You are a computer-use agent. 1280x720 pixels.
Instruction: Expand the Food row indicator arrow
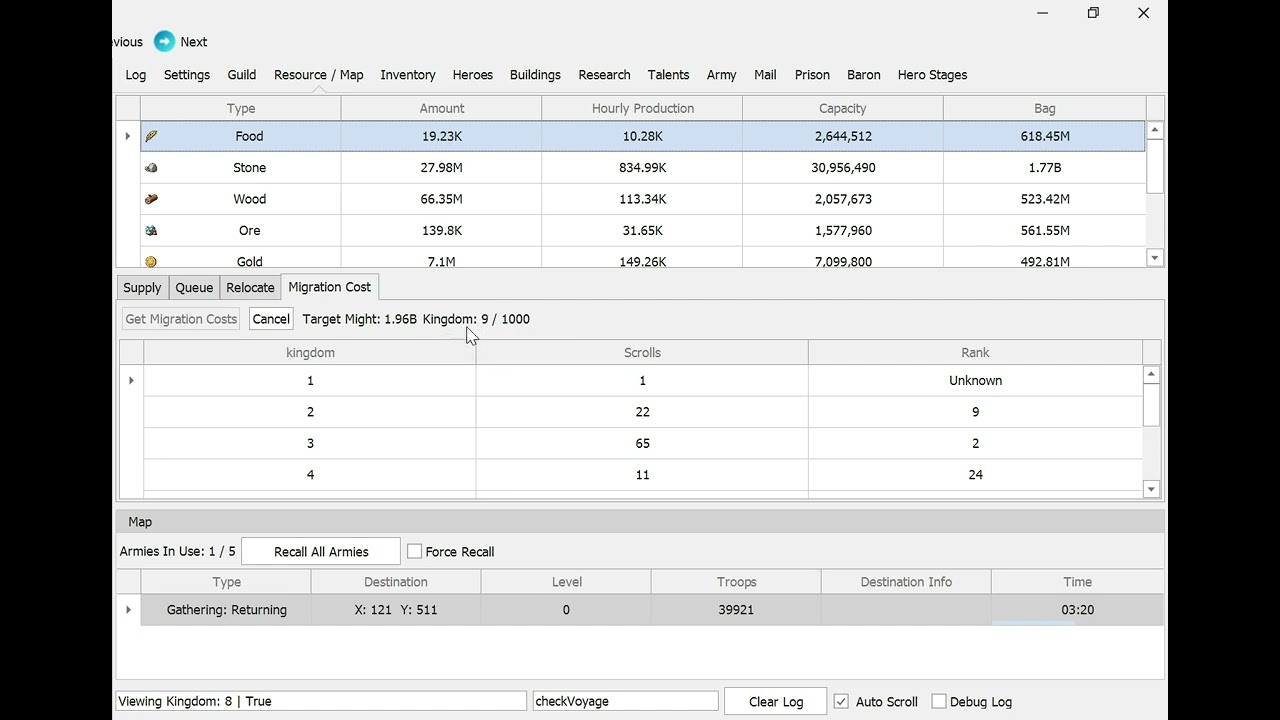(128, 136)
